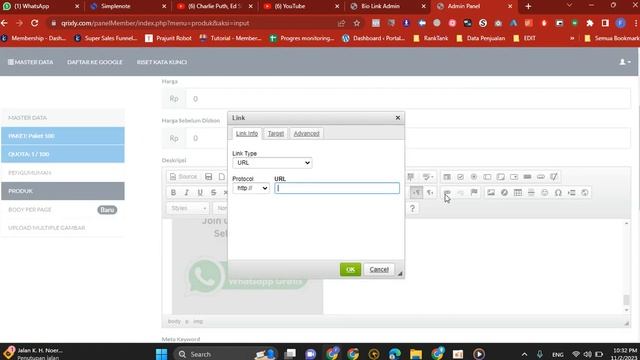The image size is (640, 360).
Task: Insert a form Button via toolbar icon
Action: tap(527, 177)
